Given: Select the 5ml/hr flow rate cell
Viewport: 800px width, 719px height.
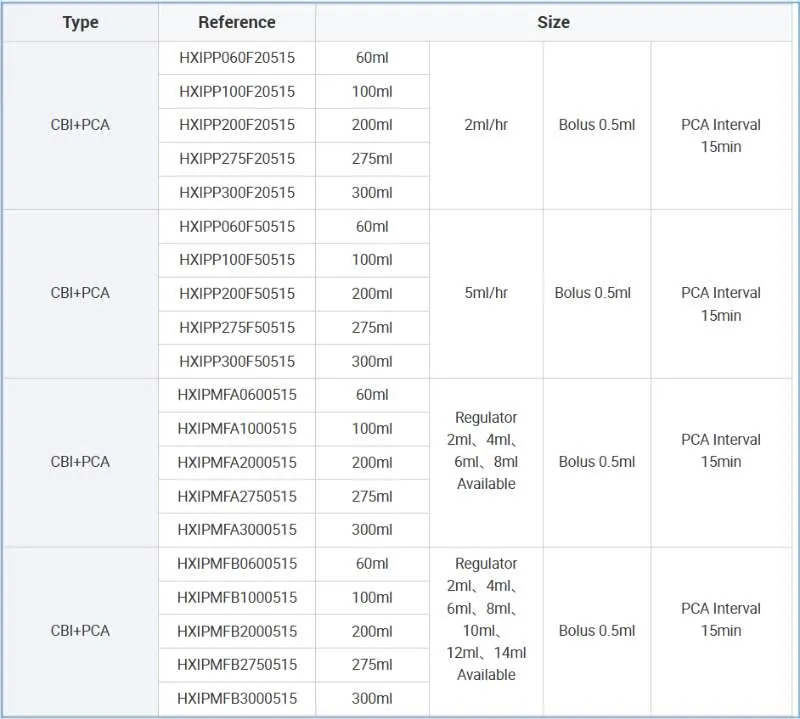Looking at the screenshot, I should click(486, 293).
